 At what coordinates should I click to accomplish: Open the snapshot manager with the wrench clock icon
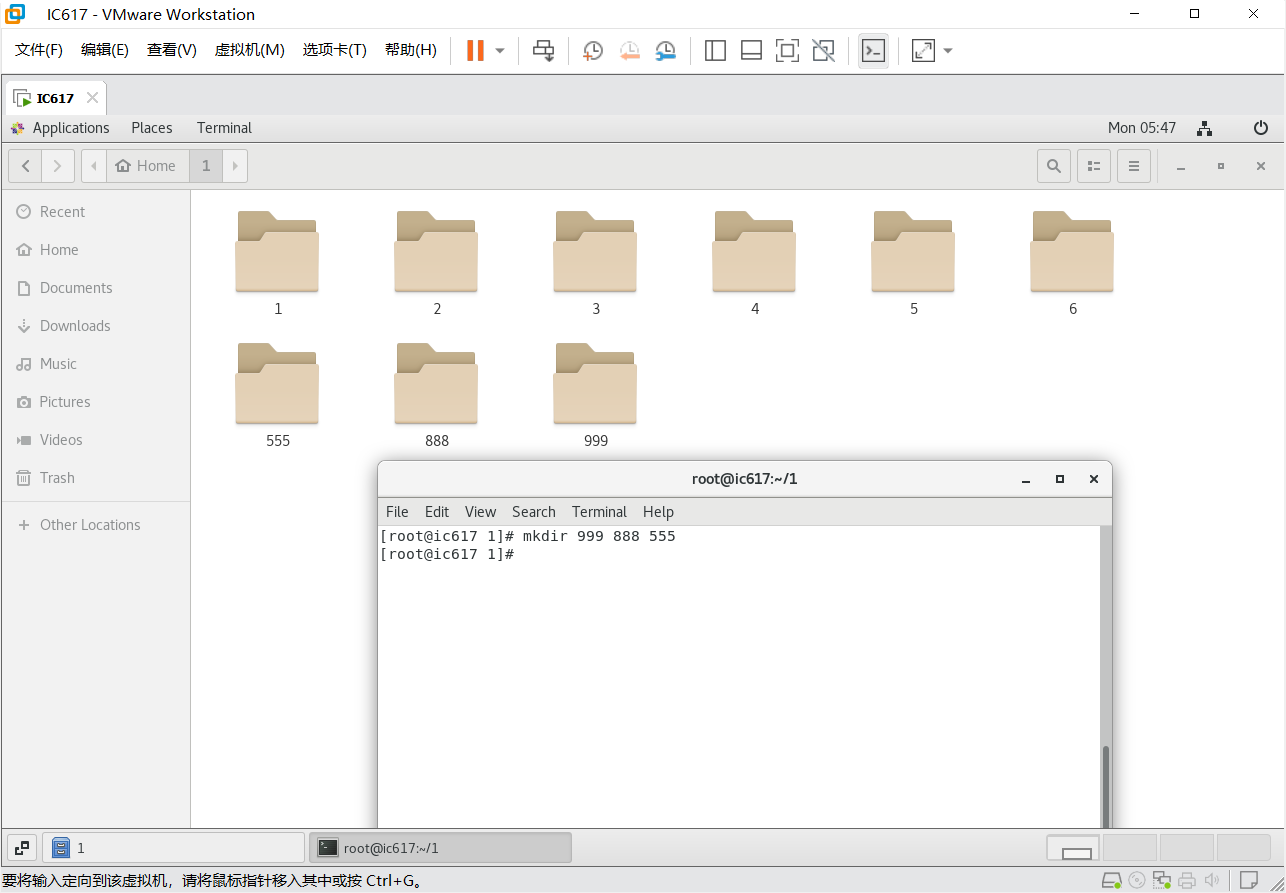[666, 50]
